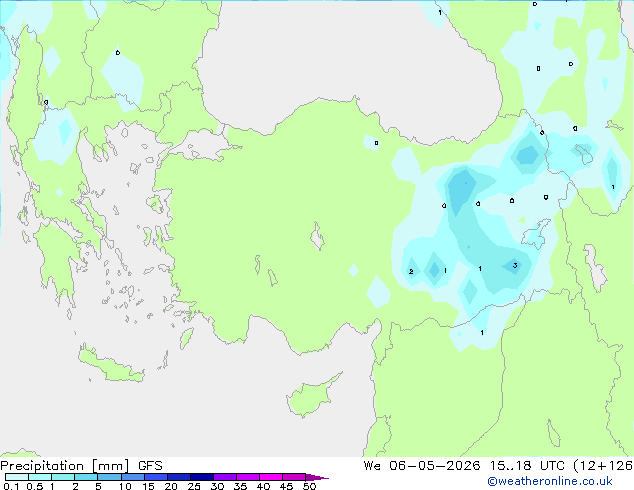Click the GFS model label
Viewport: 634px width, 490px height.
(x=150, y=466)
